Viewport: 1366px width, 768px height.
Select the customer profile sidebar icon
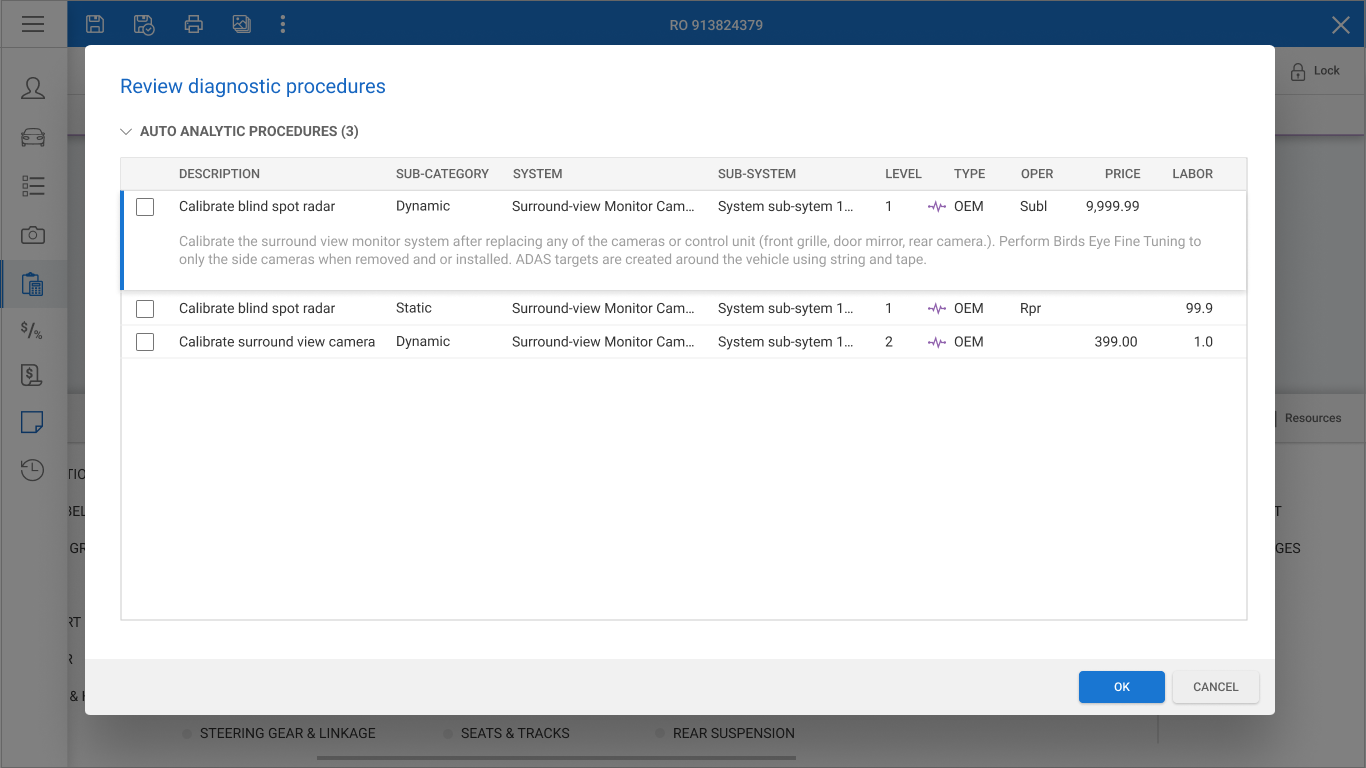[33, 88]
